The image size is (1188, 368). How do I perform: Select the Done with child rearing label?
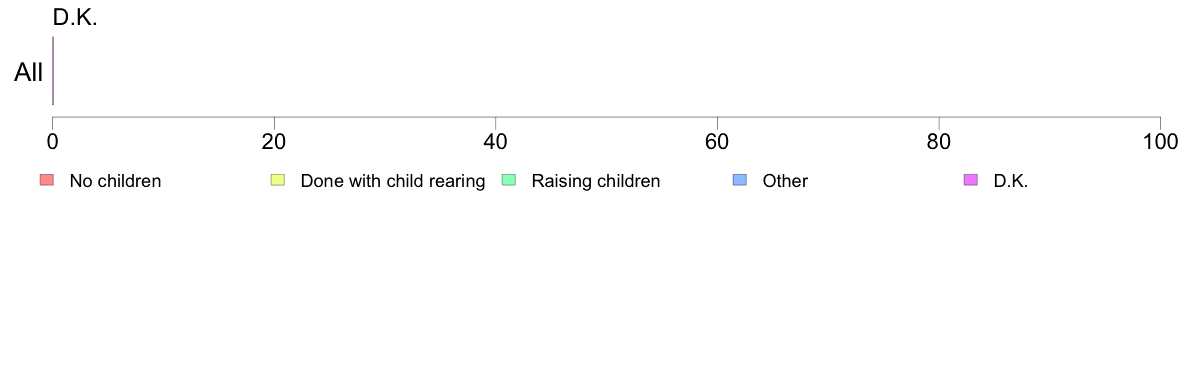[x=392, y=181]
